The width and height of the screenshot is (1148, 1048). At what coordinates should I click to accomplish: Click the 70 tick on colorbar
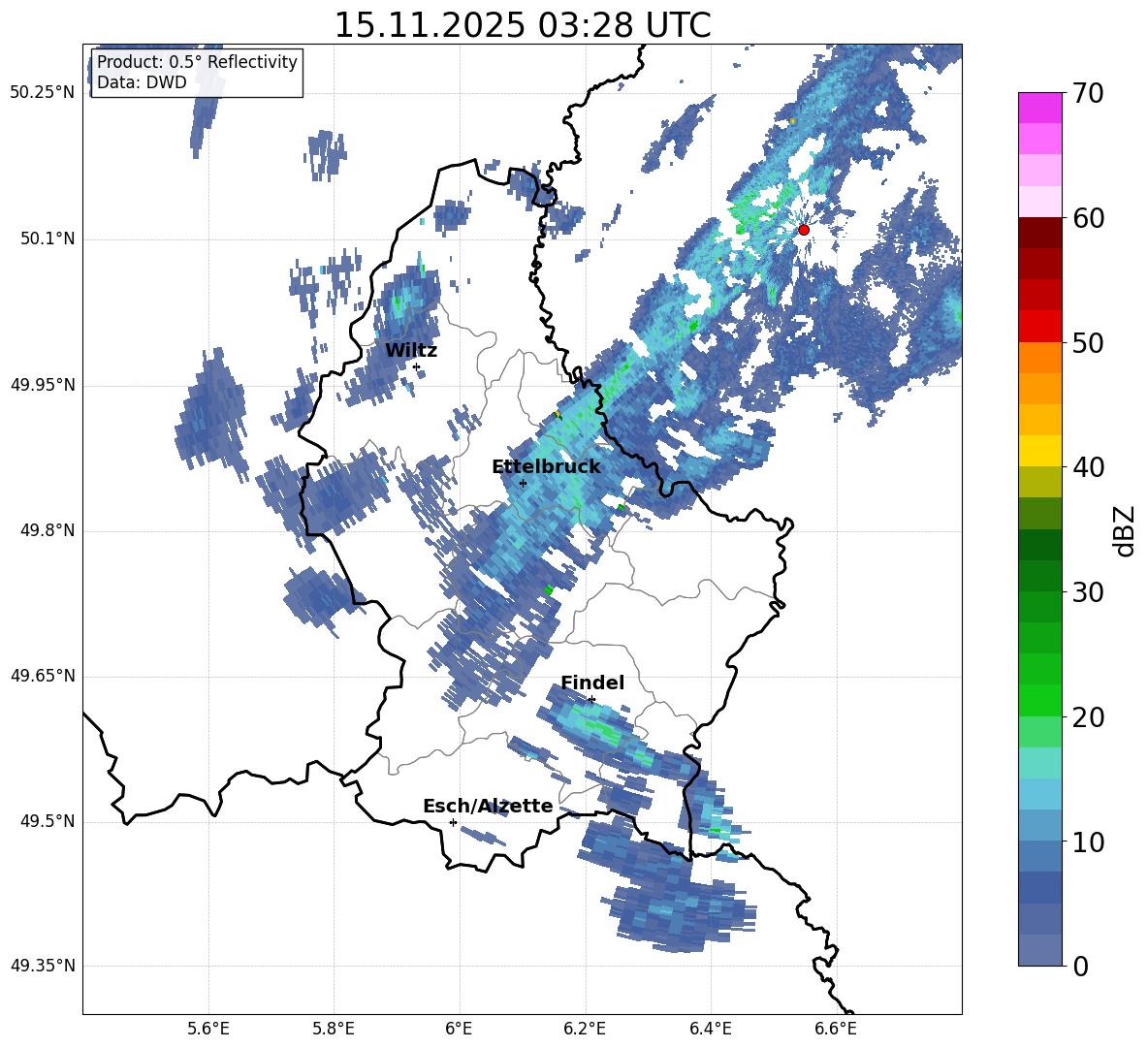(1088, 93)
